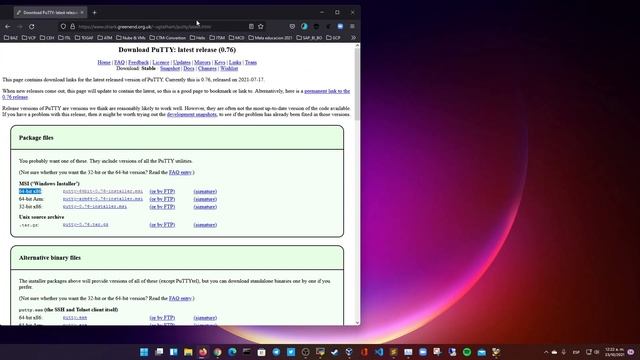The image size is (640, 360).
Task: Open the round cyan extension icon
Action: pyautogui.click(x=304, y=27)
